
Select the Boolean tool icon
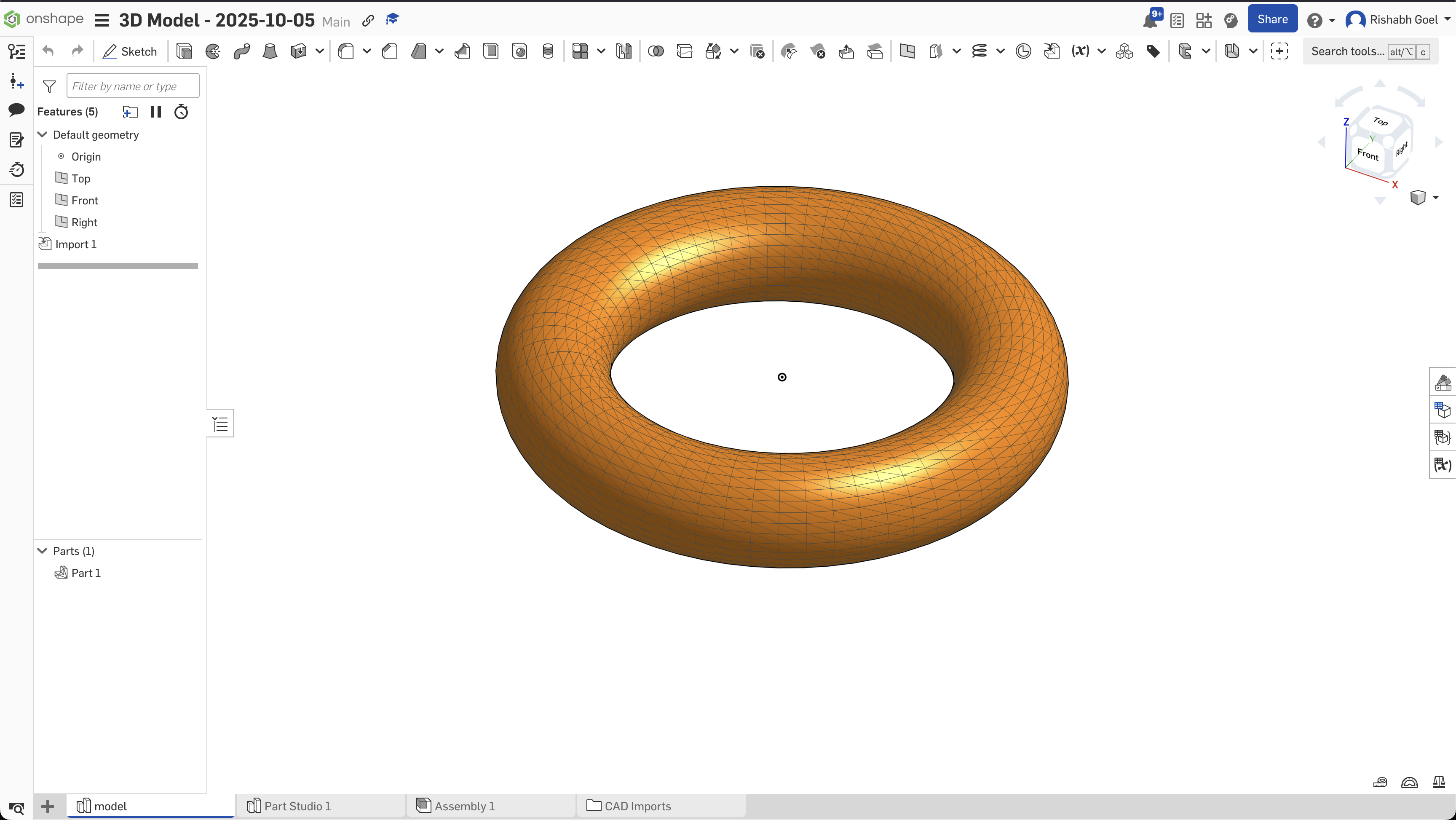point(656,51)
